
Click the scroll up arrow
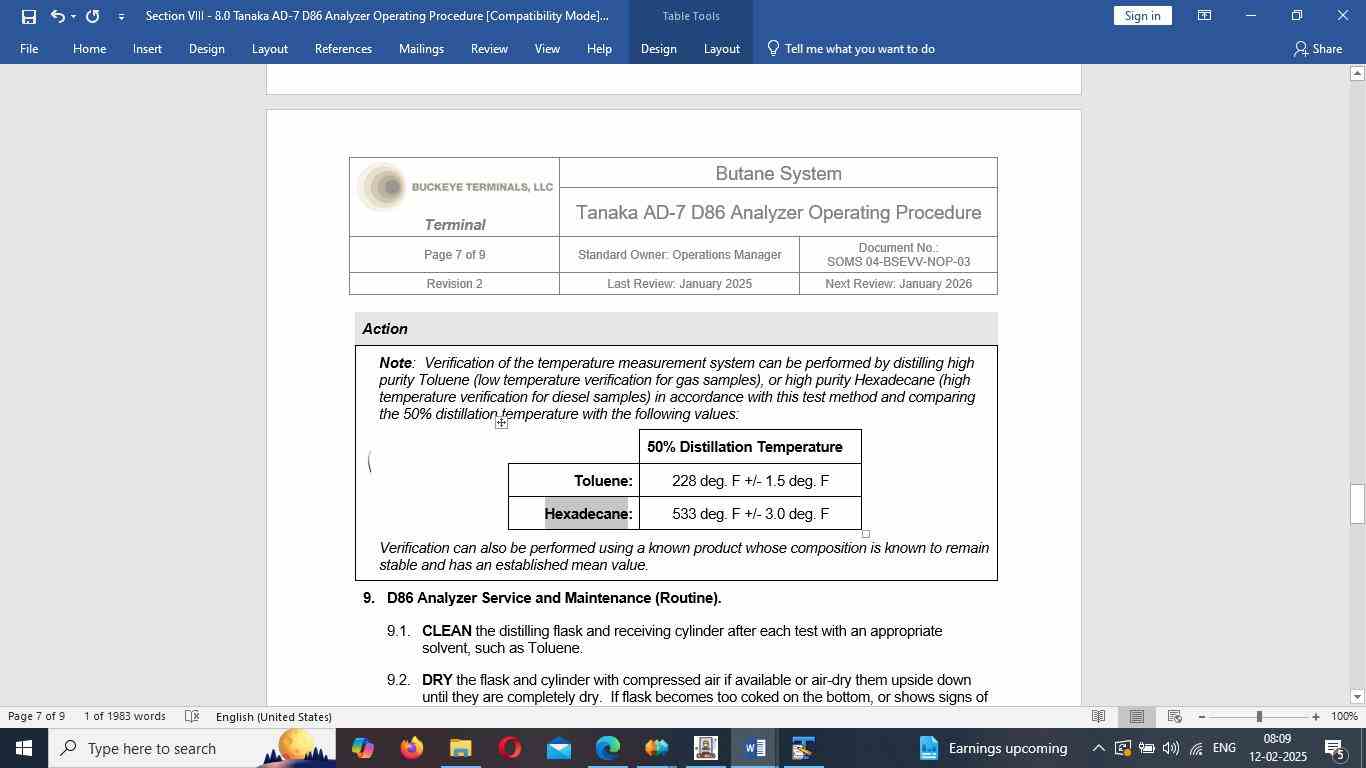1357,73
